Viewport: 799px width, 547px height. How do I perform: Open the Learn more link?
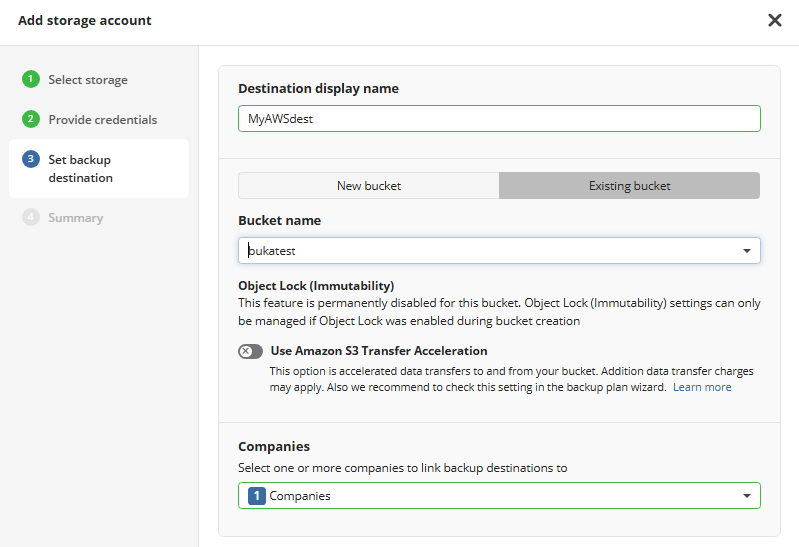(702, 387)
